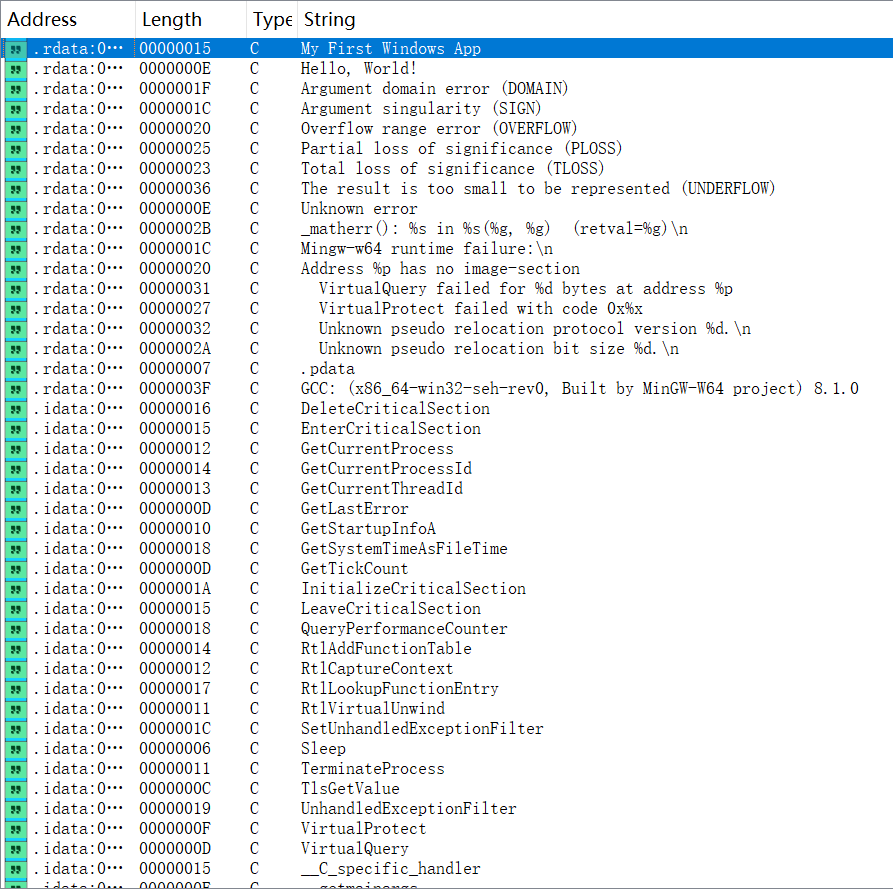Click icon beside VirtualProtect import row
This screenshot has width=893, height=889.
16,829
